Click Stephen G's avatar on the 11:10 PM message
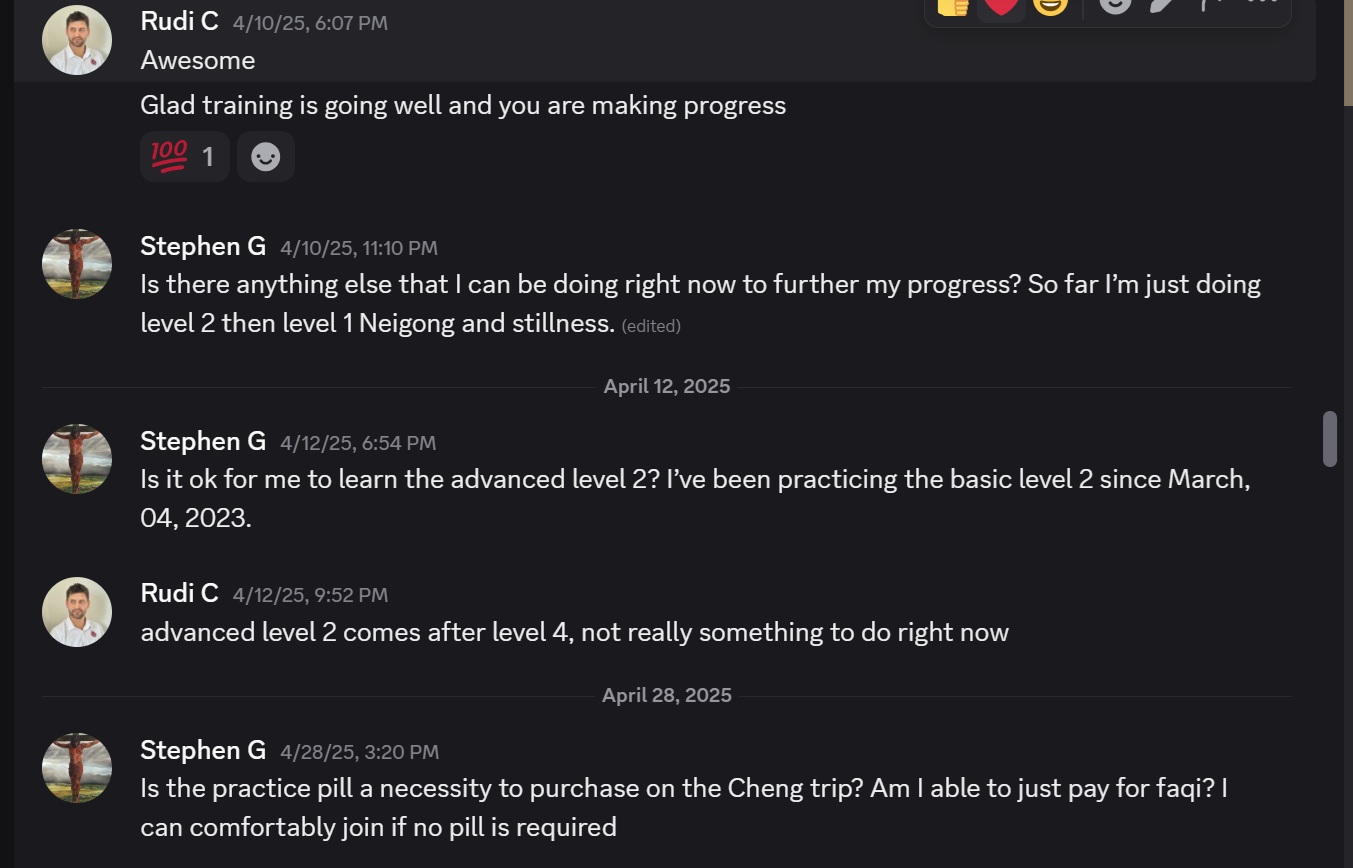This screenshot has width=1353, height=868. point(77,264)
